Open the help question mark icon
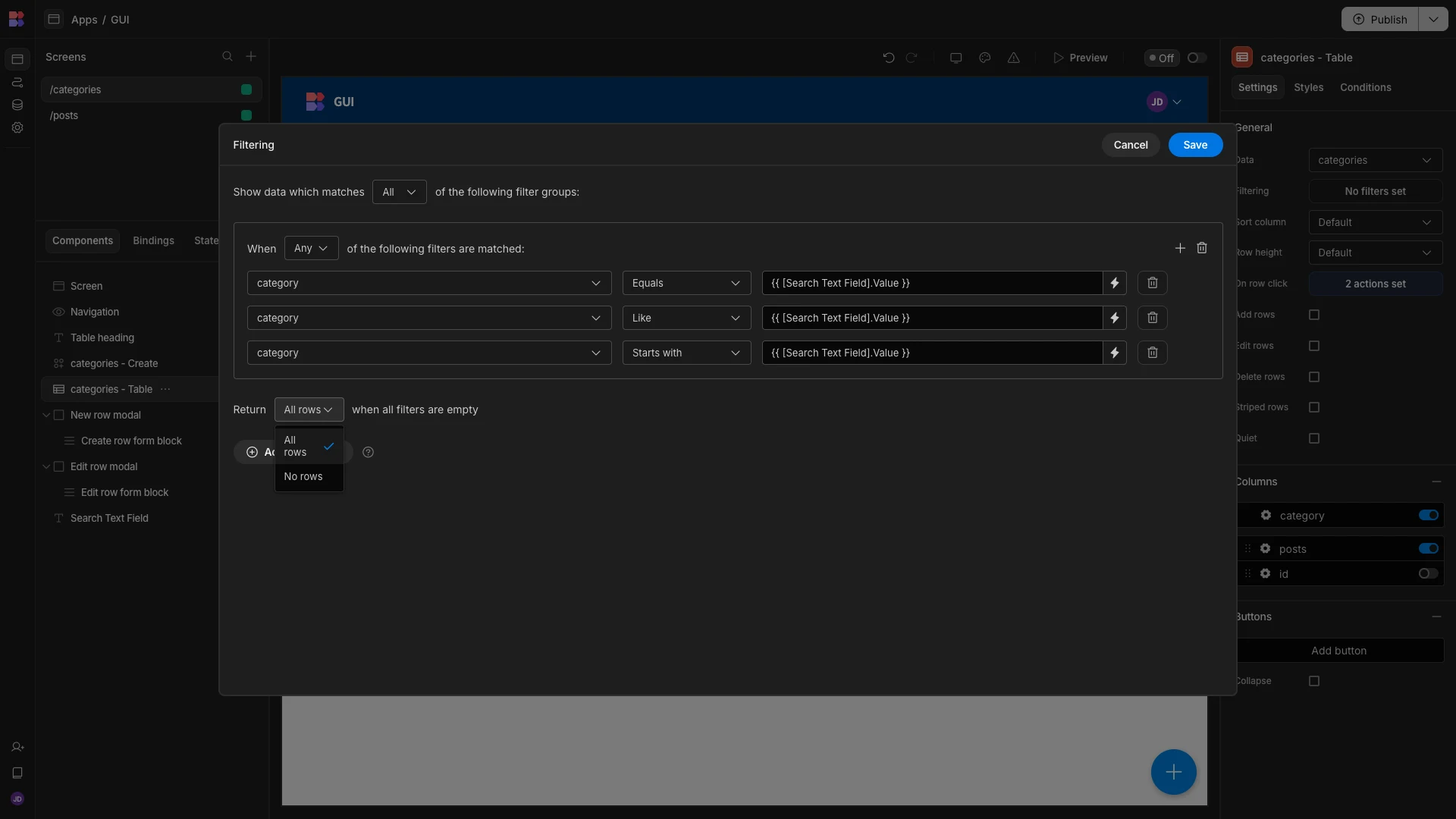The image size is (1456, 819). click(369, 452)
